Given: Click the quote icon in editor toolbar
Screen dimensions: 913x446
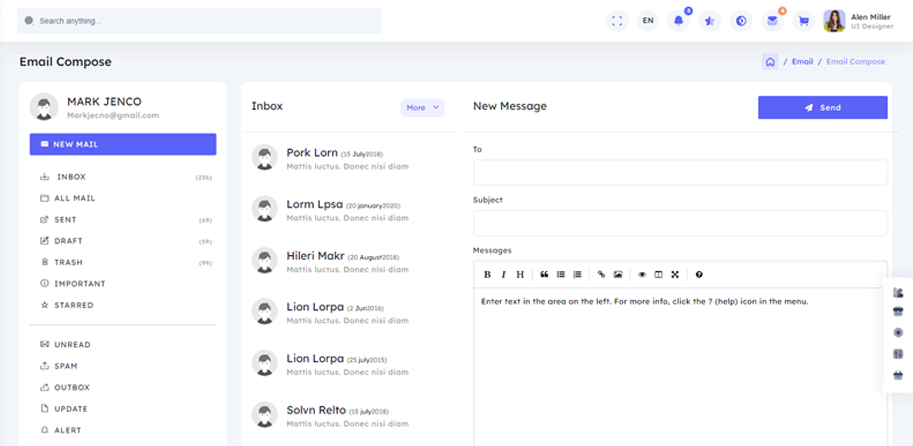Looking at the screenshot, I should point(544,274).
